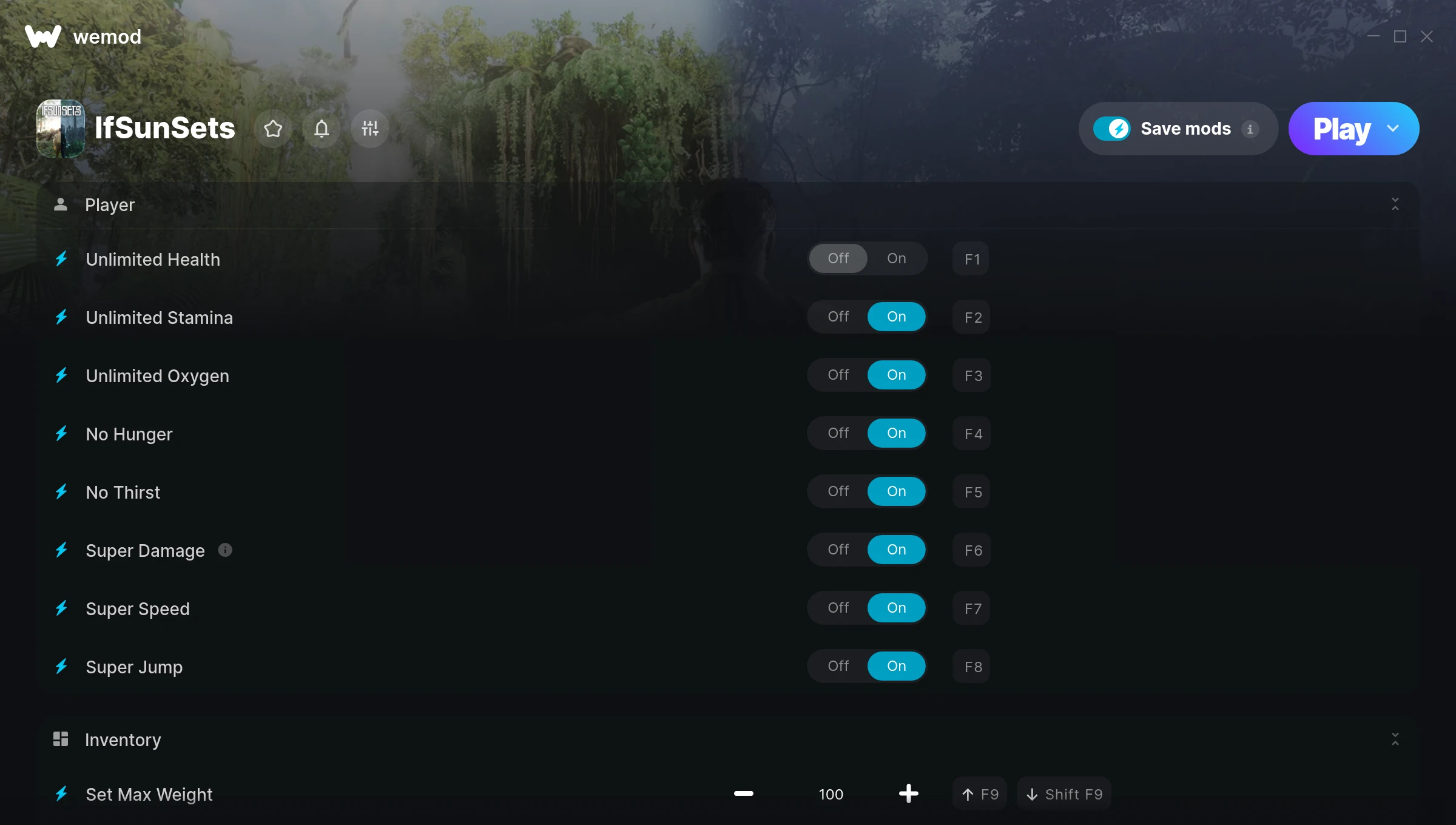
Task: Click the Save mods info icon
Action: (x=1250, y=128)
